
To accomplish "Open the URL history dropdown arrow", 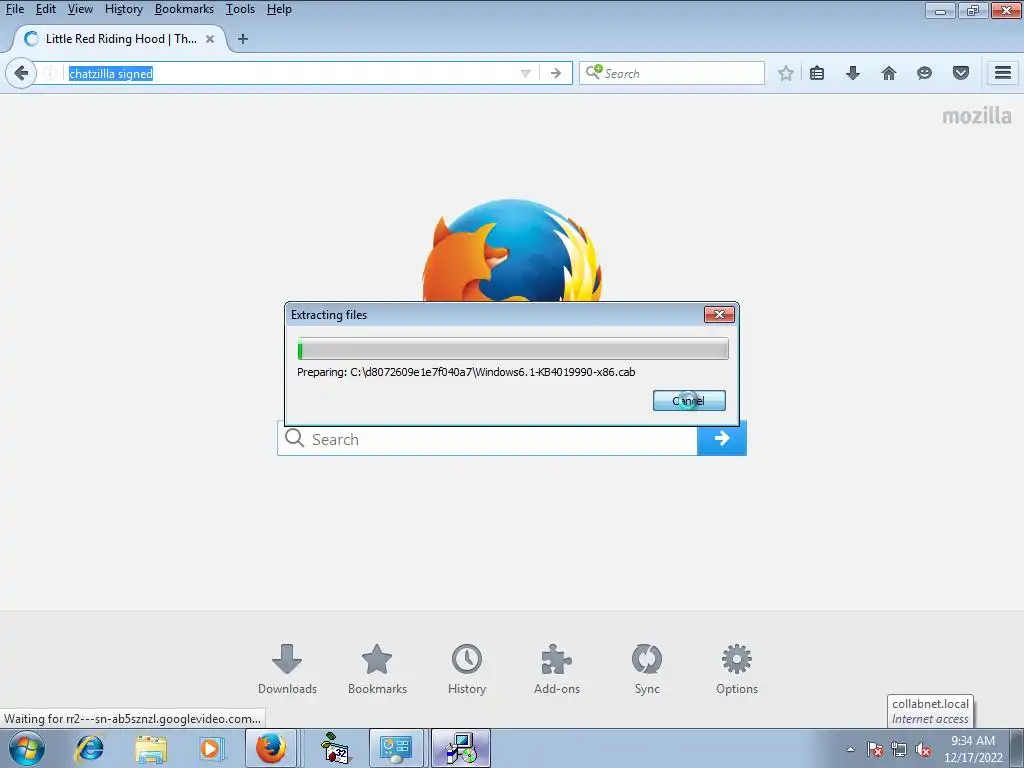I will (x=525, y=73).
